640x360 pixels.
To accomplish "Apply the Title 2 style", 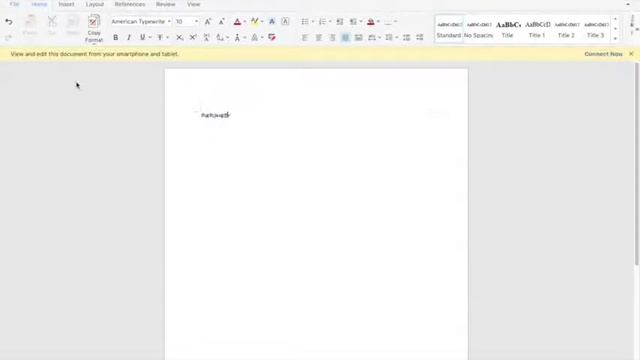I will pyautogui.click(x=567, y=29).
